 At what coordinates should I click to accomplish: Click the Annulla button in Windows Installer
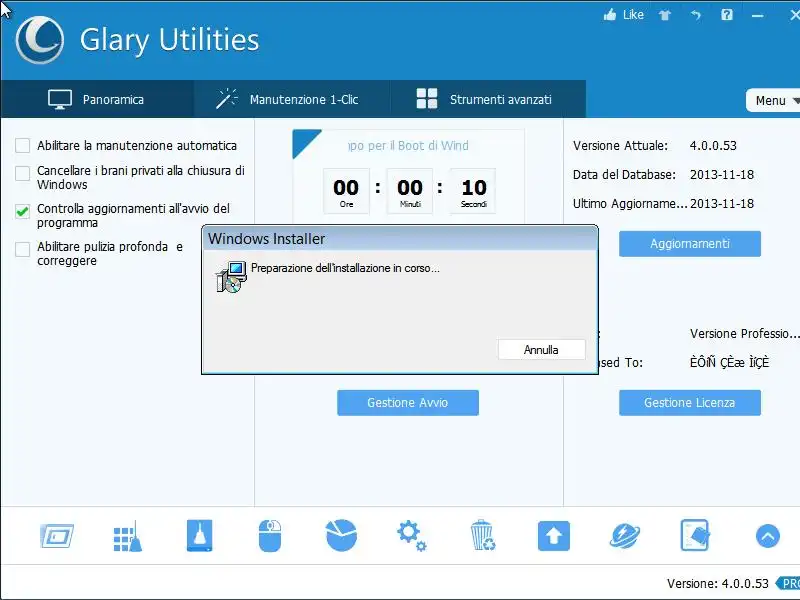(541, 349)
